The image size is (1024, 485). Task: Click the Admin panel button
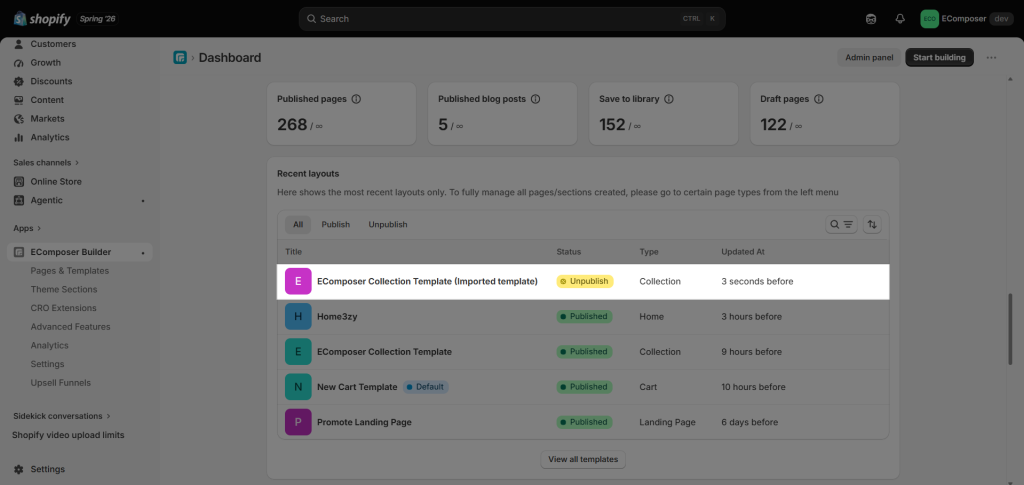(x=869, y=57)
